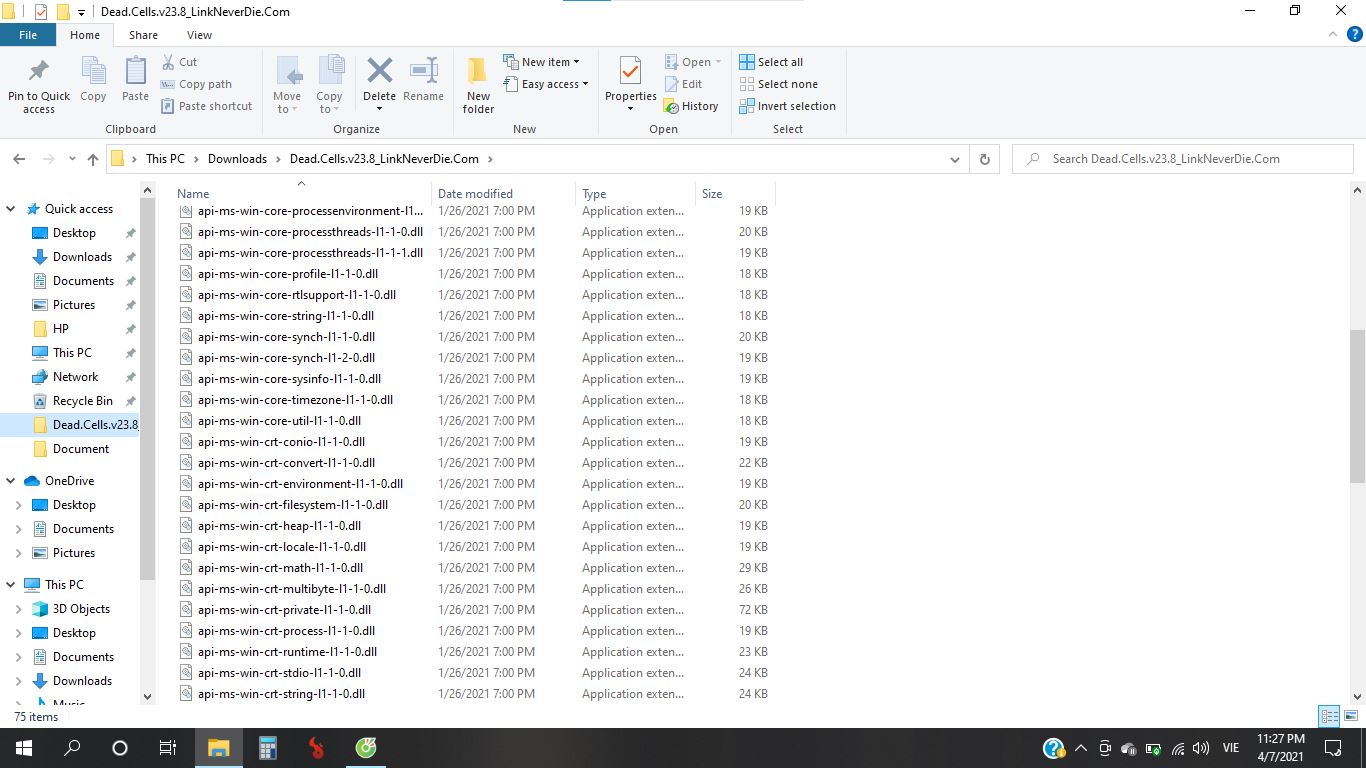Click the Delete X icon
The image size is (1366, 768).
tap(379, 70)
